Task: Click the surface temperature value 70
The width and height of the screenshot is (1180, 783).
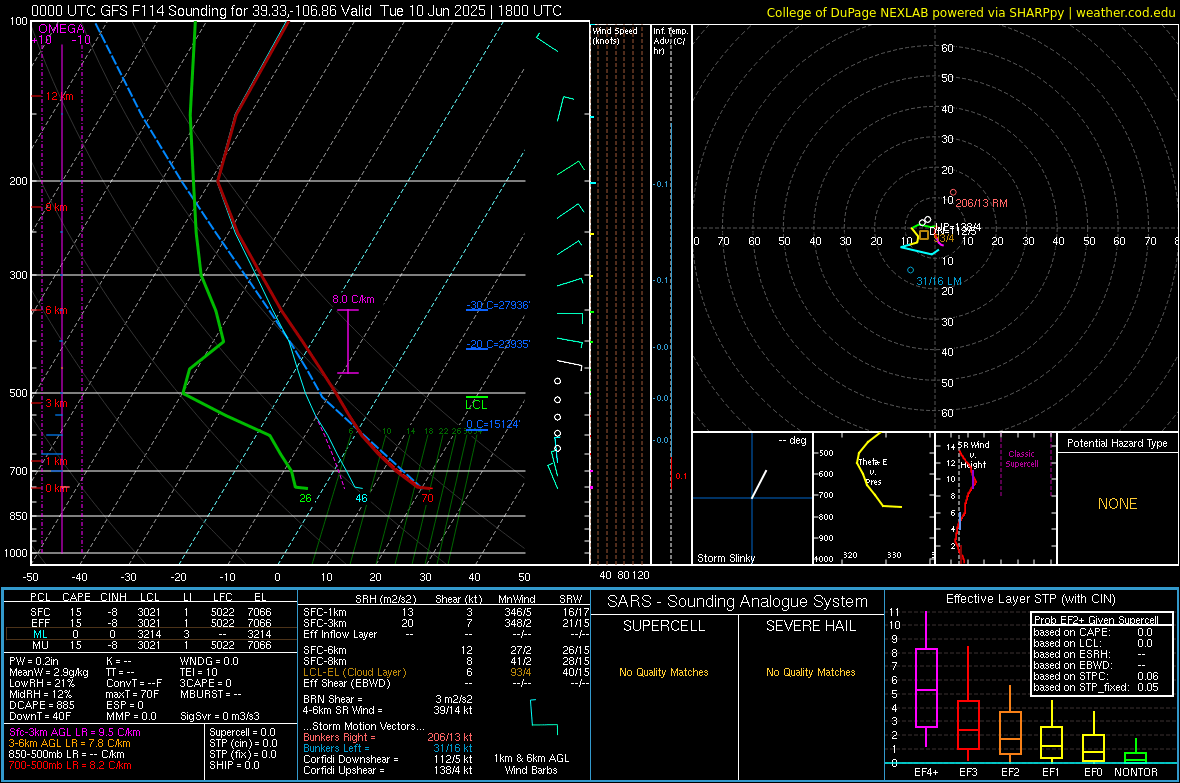Action: pos(427,498)
